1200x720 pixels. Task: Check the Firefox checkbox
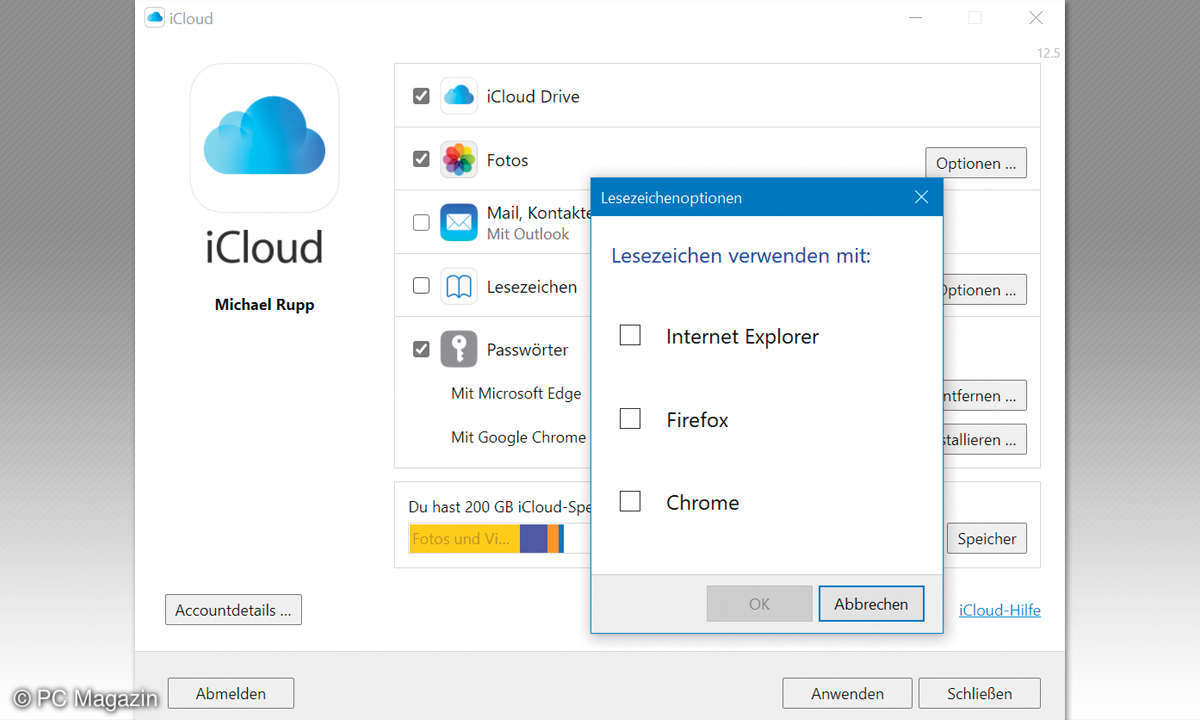point(630,419)
